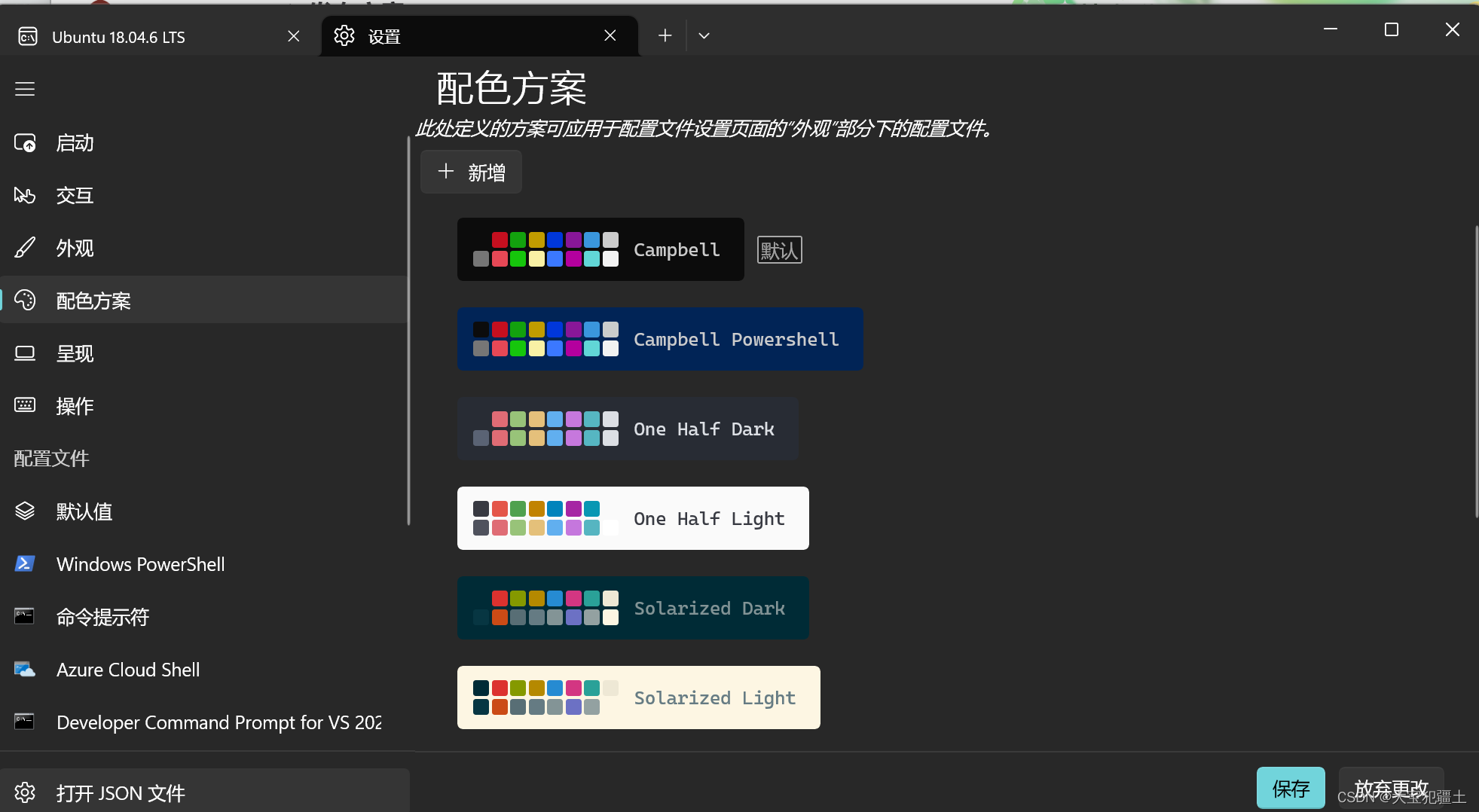Close the 设置 settings tab
Image resolution: width=1479 pixels, height=812 pixels.
610,35
